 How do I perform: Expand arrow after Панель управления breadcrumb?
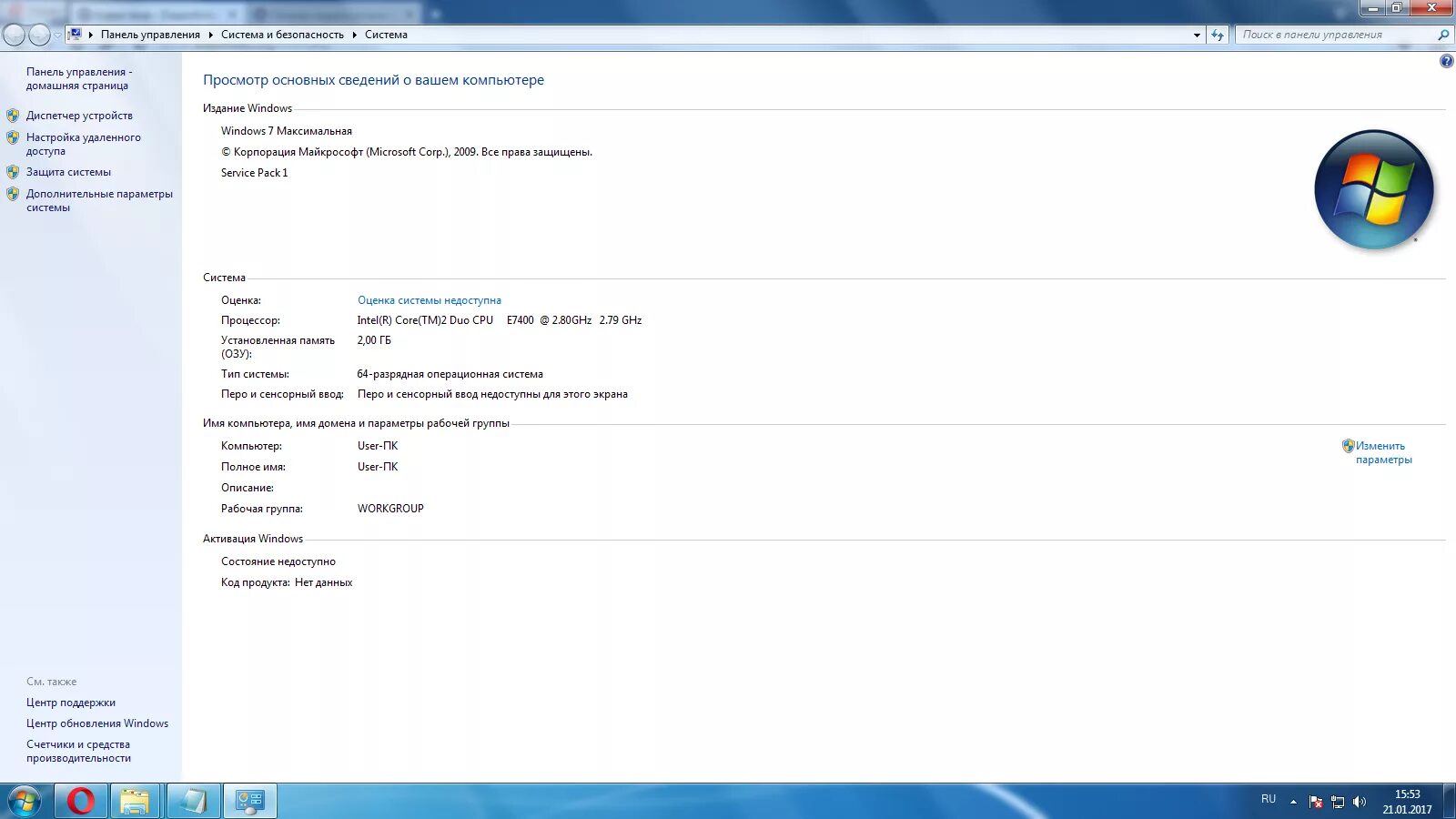(x=210, y=35)
